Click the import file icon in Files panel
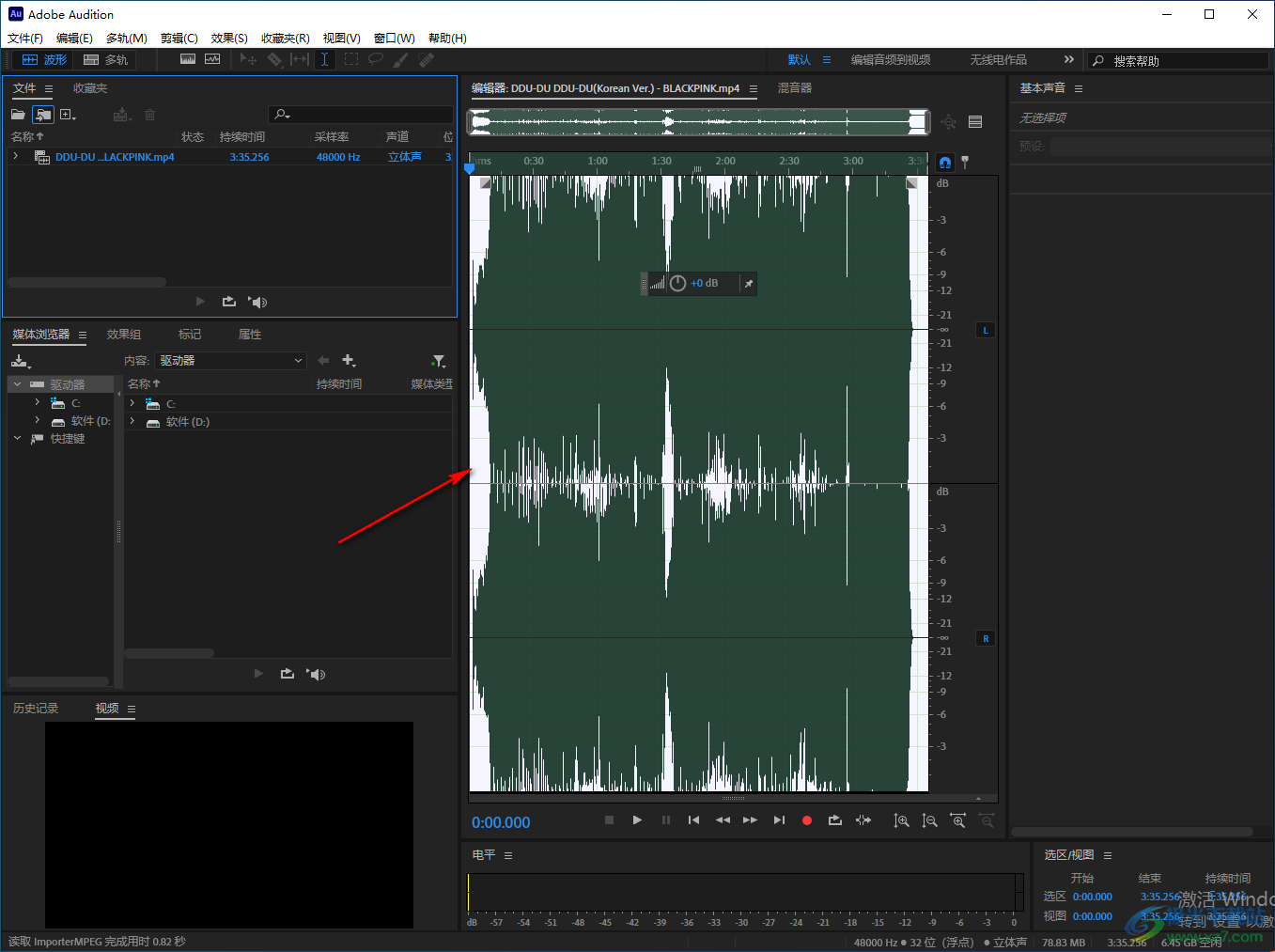Viewport: 1275px width, 952px height. click(42, 115)
